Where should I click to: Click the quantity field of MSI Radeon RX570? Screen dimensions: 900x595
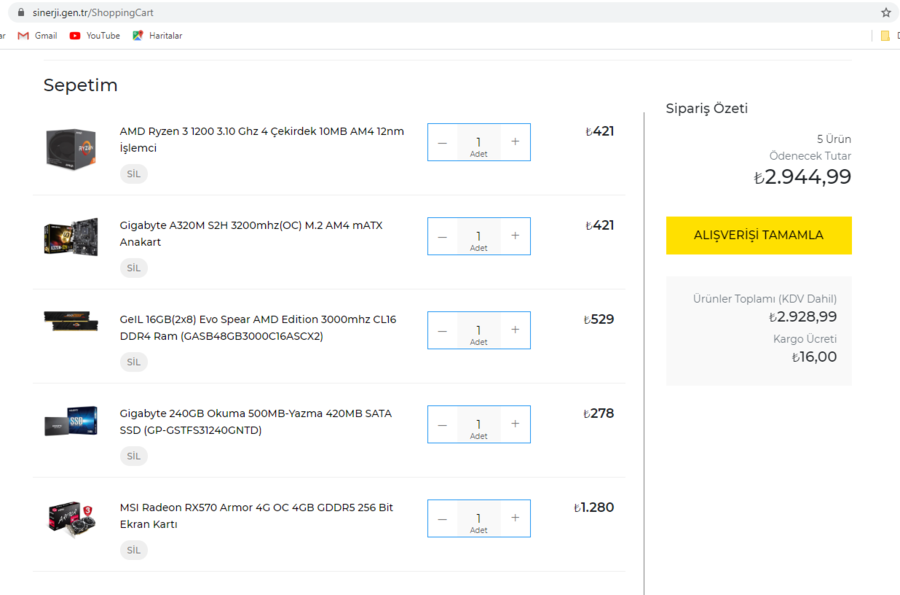(x=479, y=519)
